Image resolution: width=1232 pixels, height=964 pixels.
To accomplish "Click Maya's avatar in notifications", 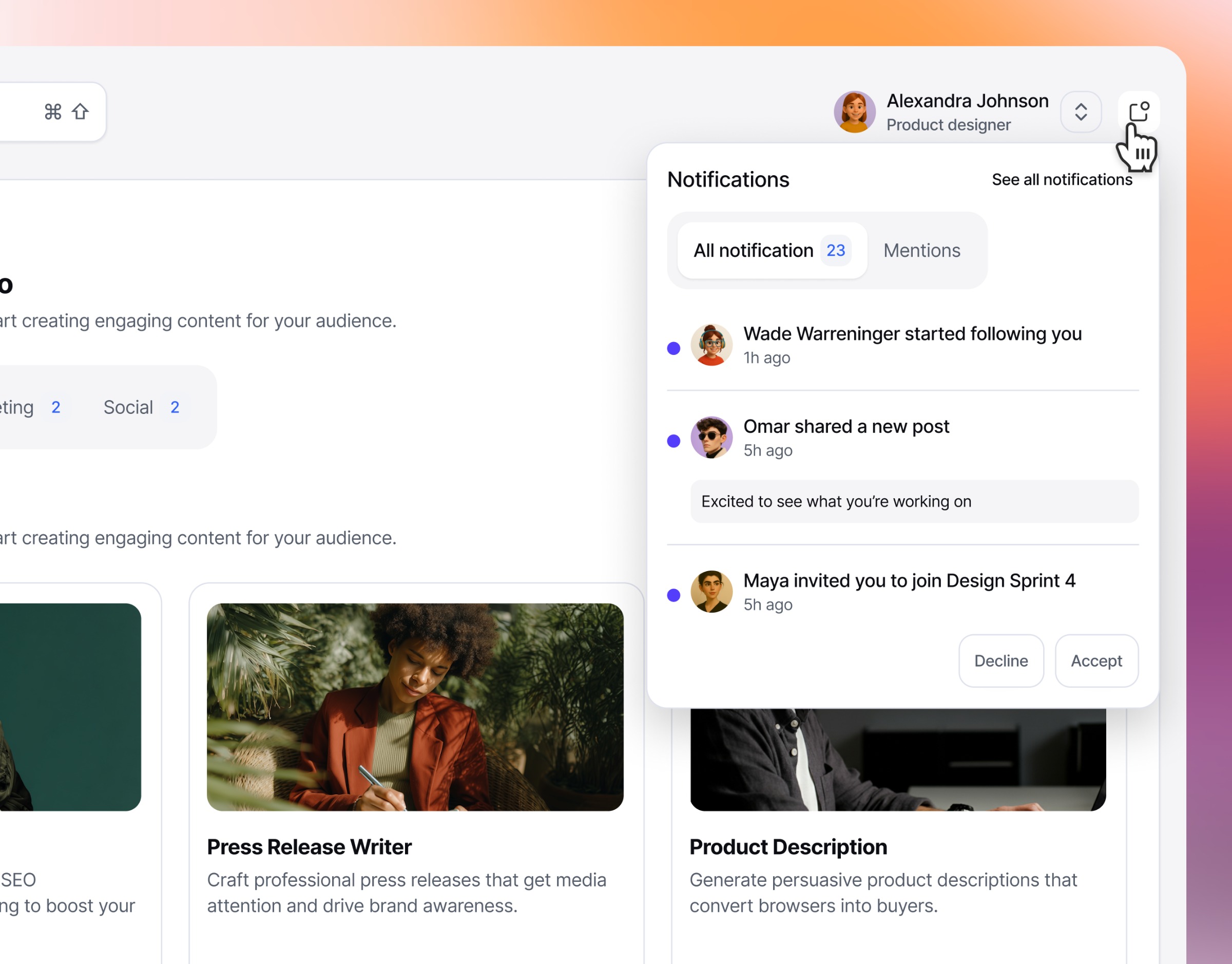I will coord(711,592).
